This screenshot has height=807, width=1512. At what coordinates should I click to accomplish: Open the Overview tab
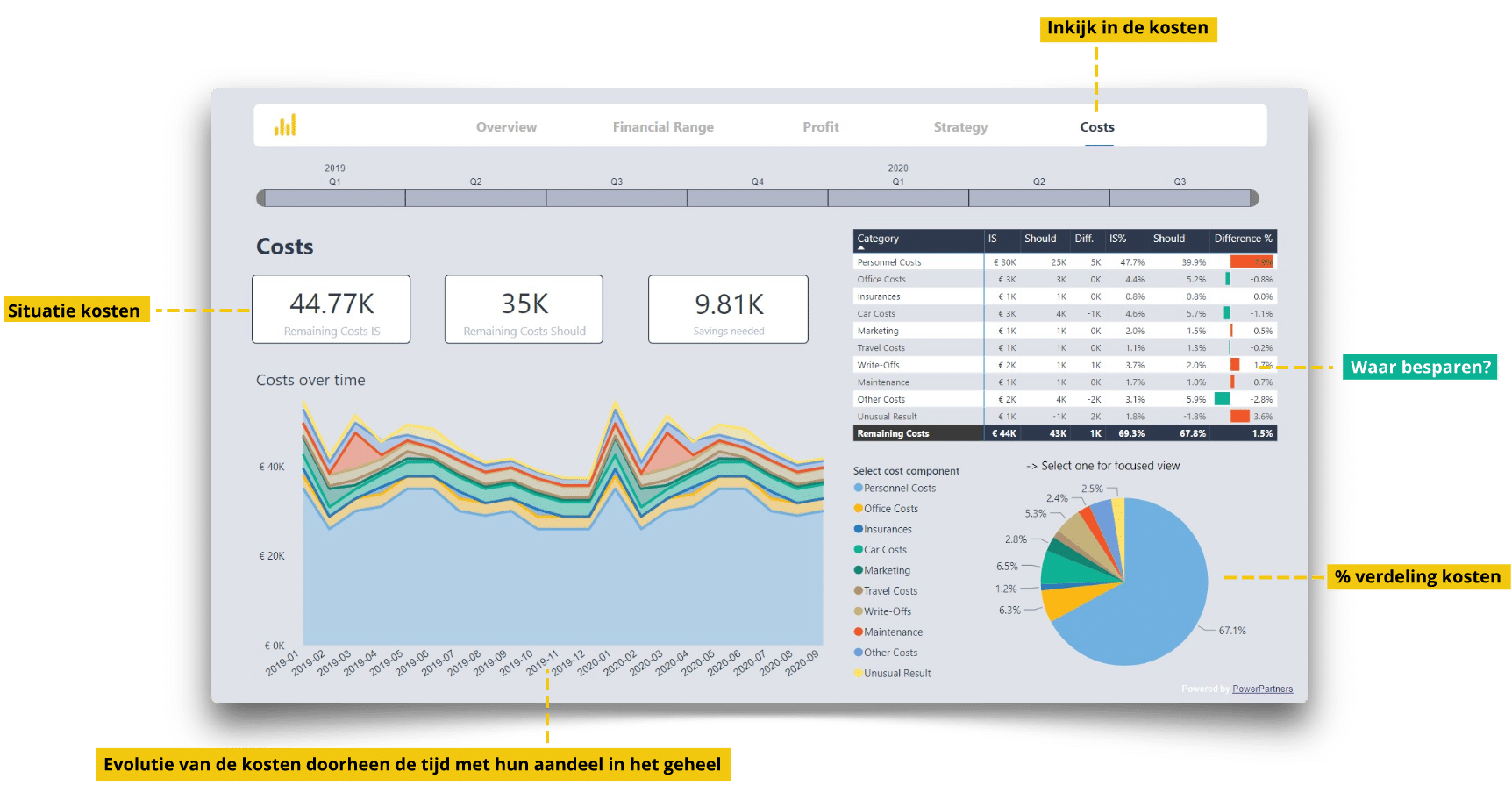point(506,127)
